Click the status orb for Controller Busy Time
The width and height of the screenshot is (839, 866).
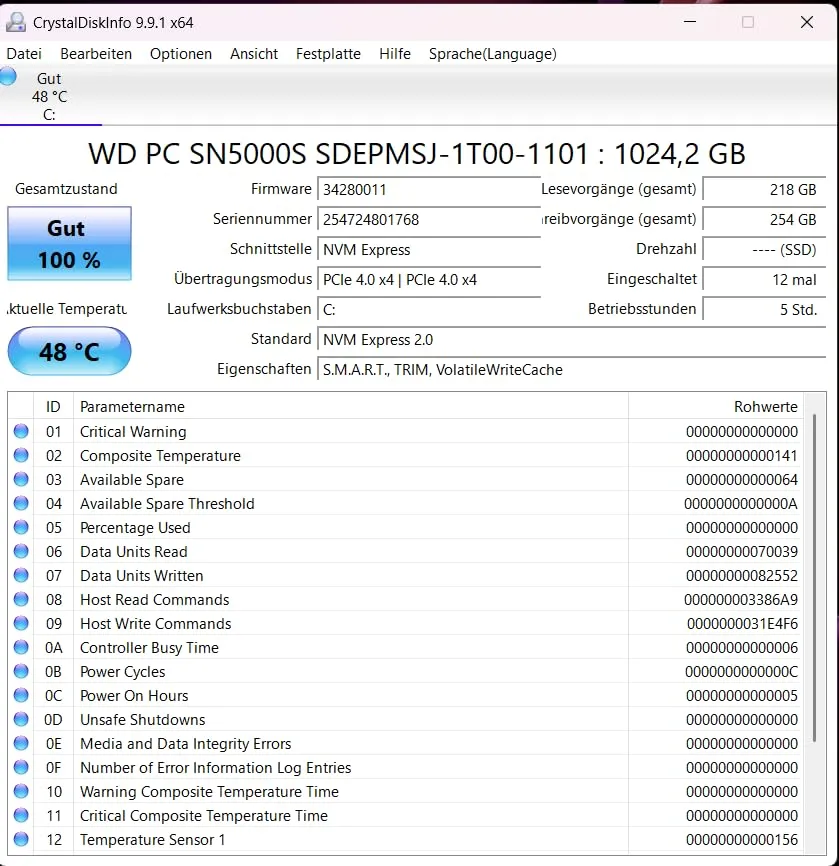(21, 647)
